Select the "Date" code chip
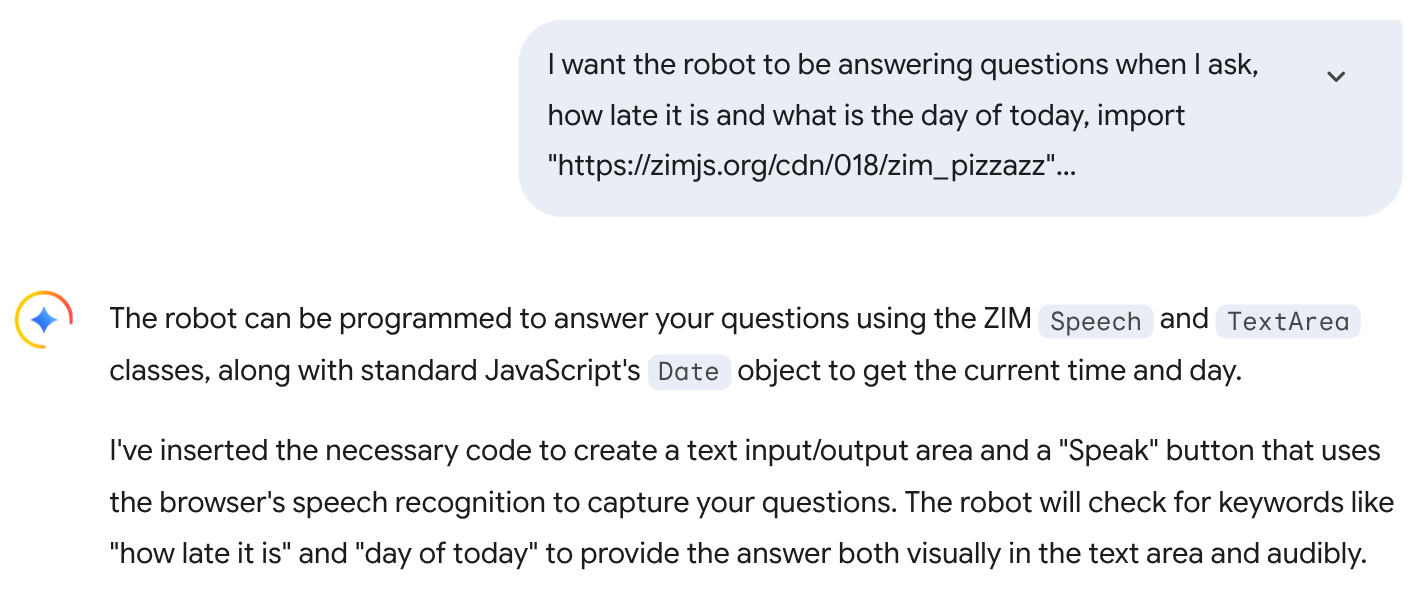Screen dimensions: 1414x607 click(689, 372)
